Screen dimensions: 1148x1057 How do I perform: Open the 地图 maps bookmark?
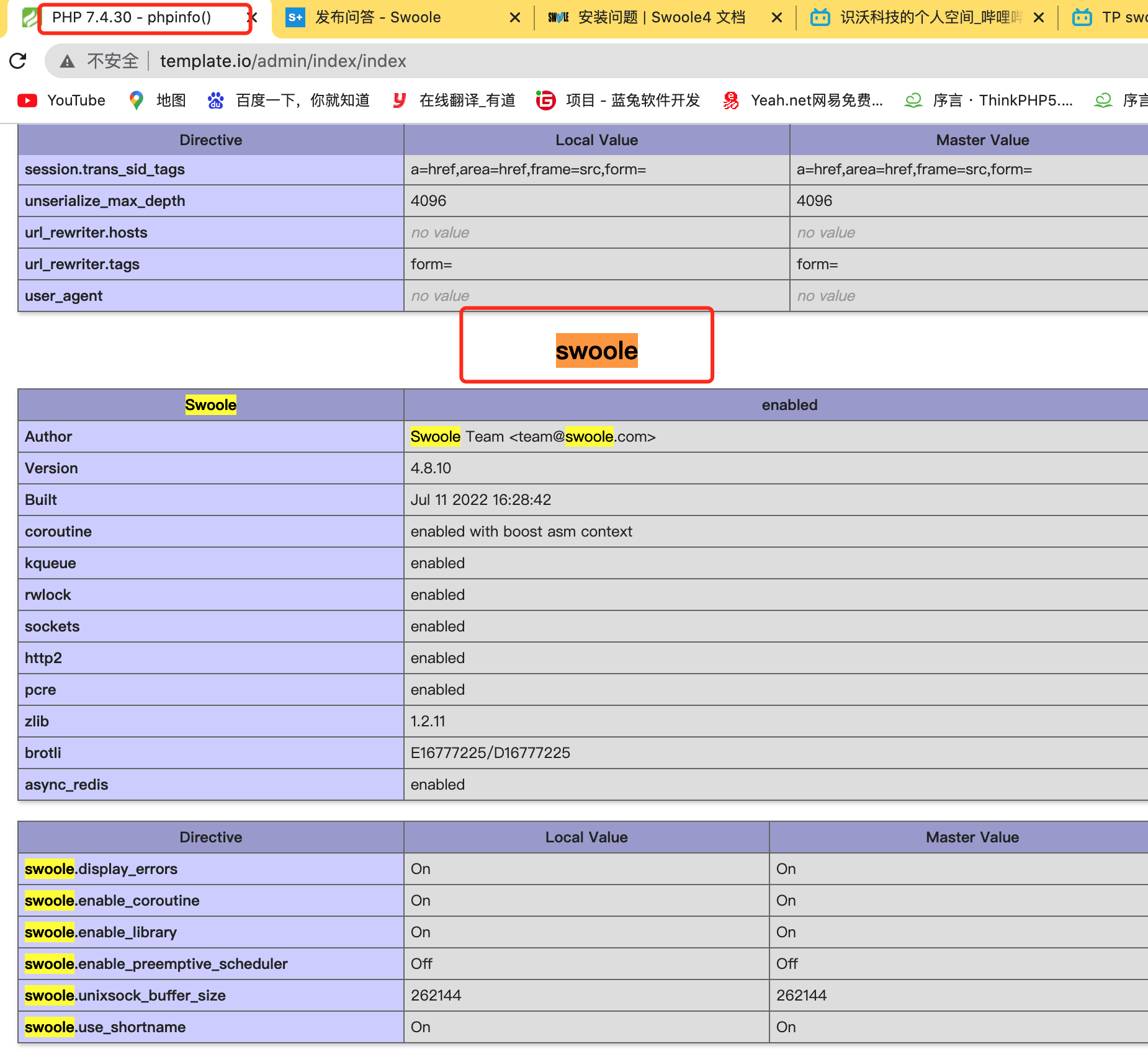pyautogui.click(x=158, y=100)
